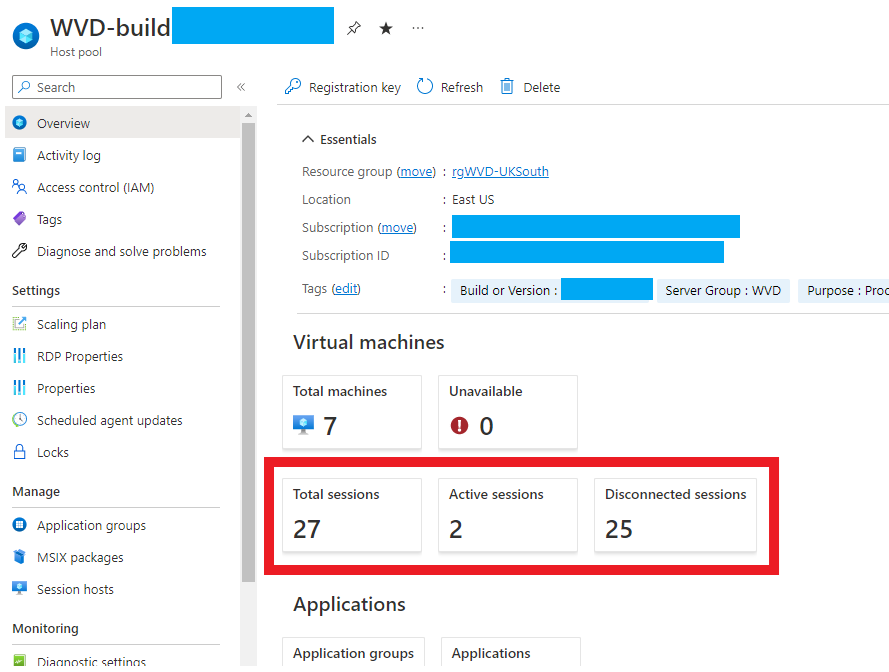Open the Application groups card
The width and height of the screenshot is (889, 672).
point(353,652)
